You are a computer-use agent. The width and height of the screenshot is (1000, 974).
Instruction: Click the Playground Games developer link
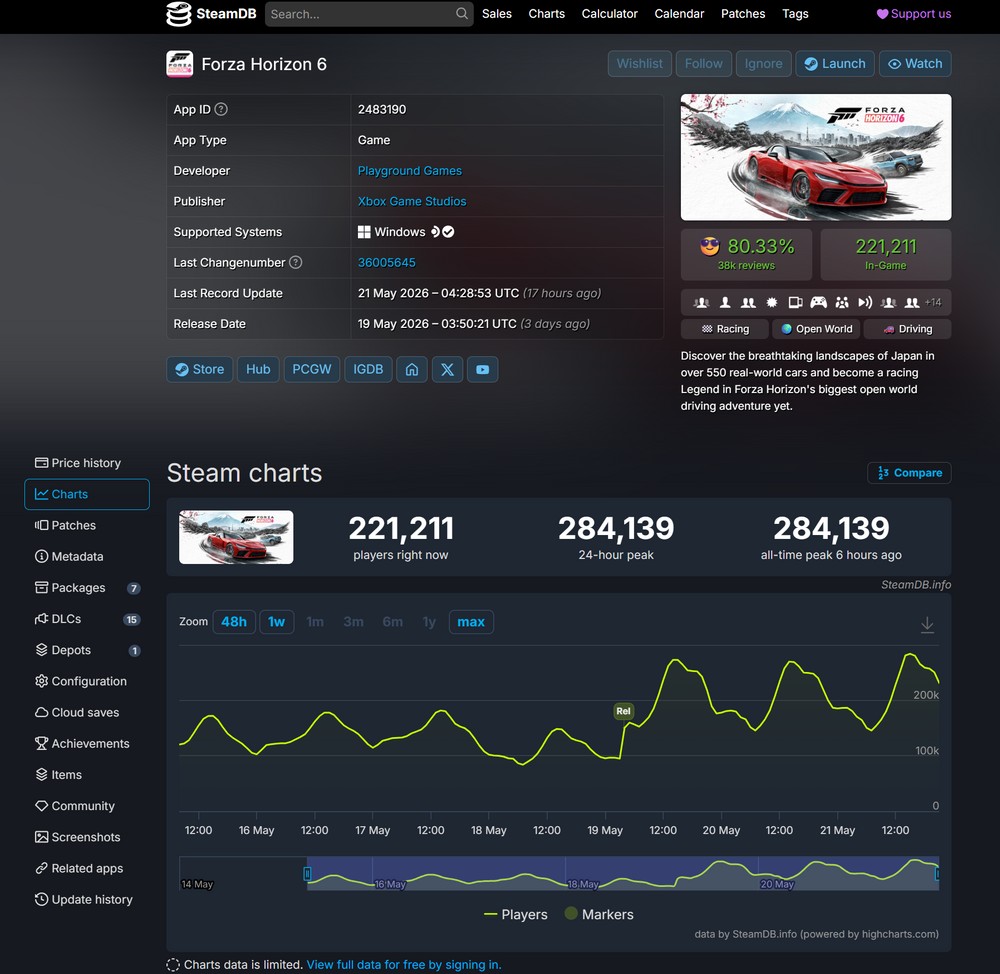409,171
